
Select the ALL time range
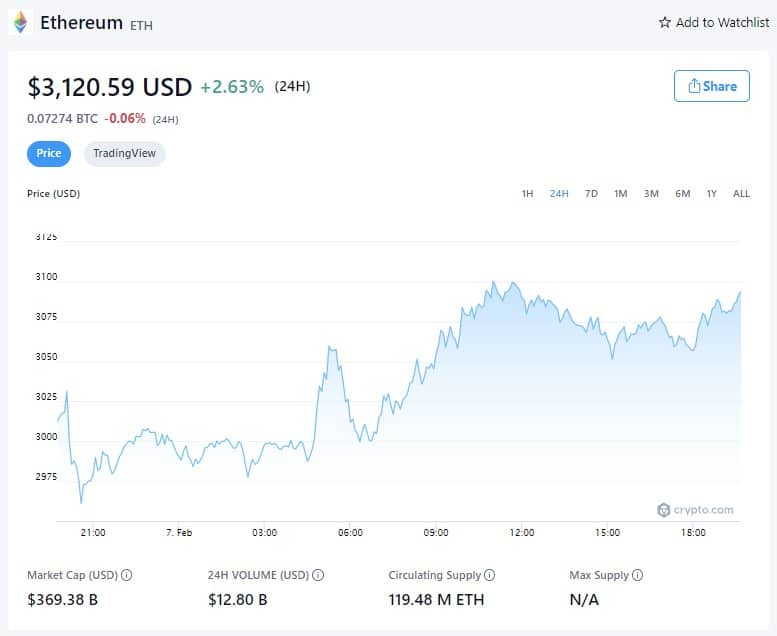[741, 194]
